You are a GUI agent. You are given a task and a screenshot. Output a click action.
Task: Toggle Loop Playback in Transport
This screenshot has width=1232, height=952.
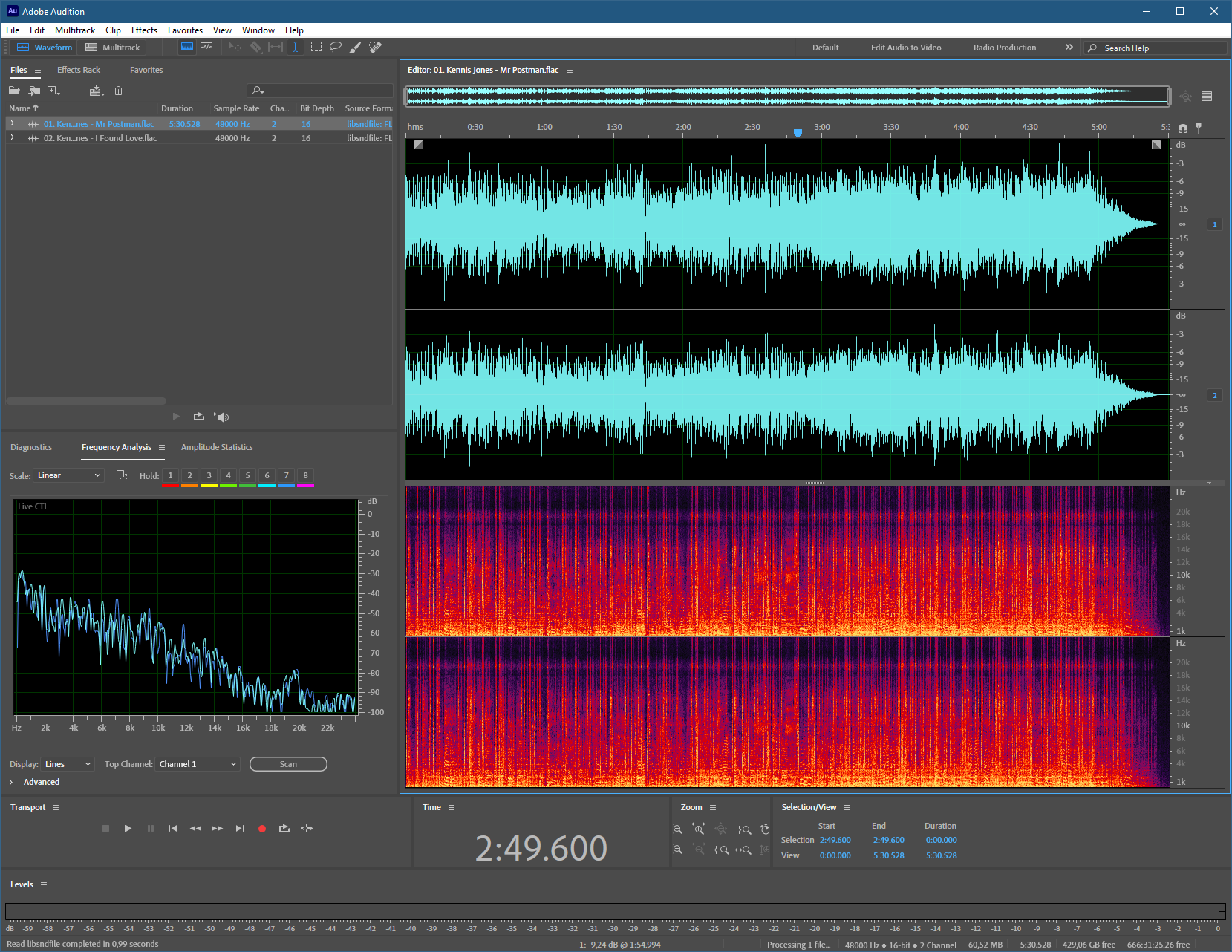(284, 828)
